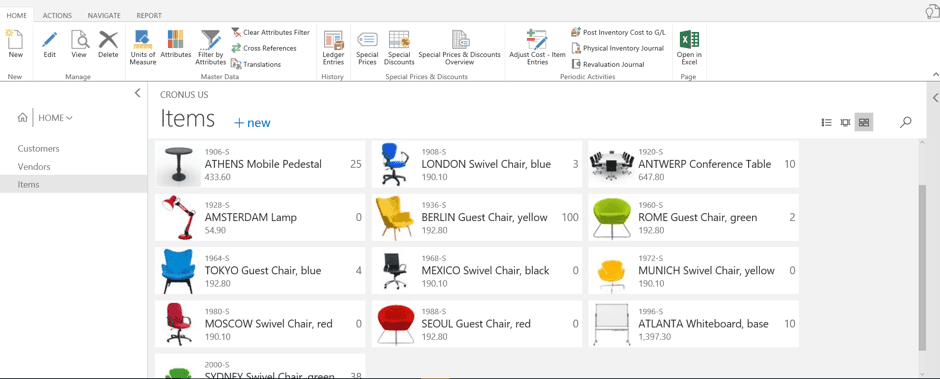Select the REPORT ribbon tab
Screen dimensions: 940x379
[x=149, y=16]
